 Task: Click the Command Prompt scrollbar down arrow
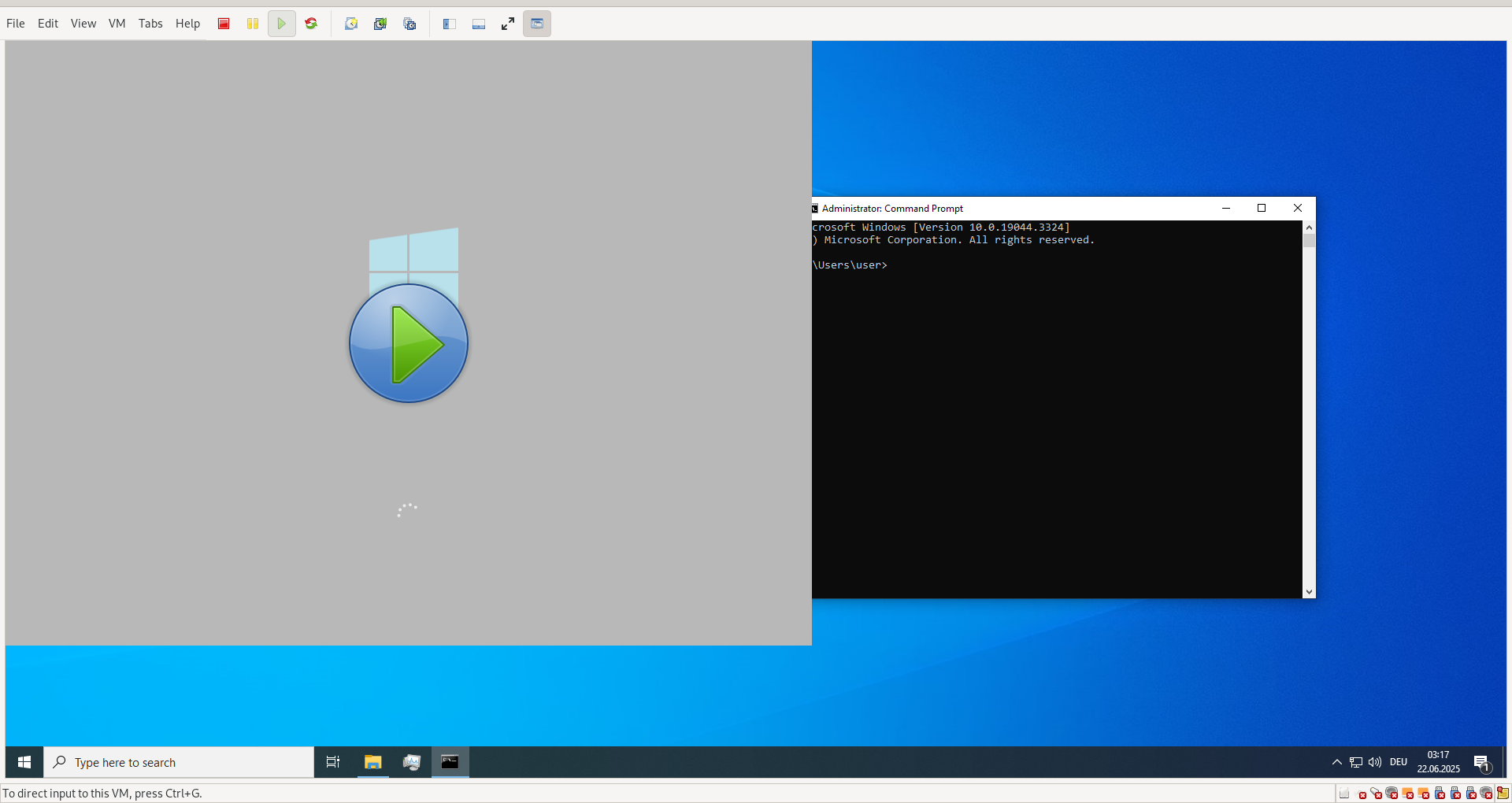1309,591
